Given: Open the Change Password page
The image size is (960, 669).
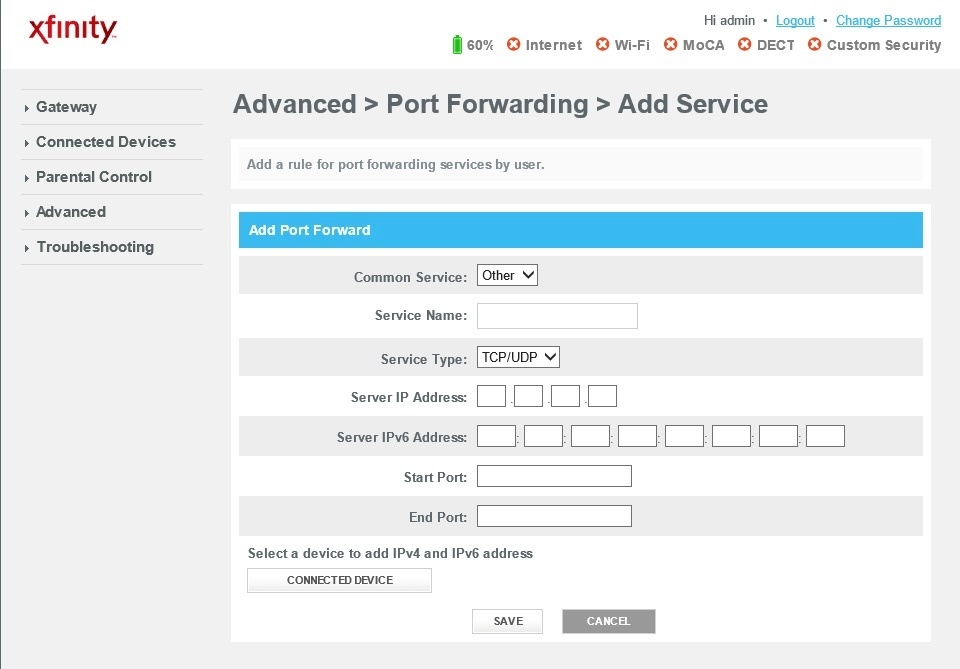Looking at the screenshot, I should click(888, 20).
